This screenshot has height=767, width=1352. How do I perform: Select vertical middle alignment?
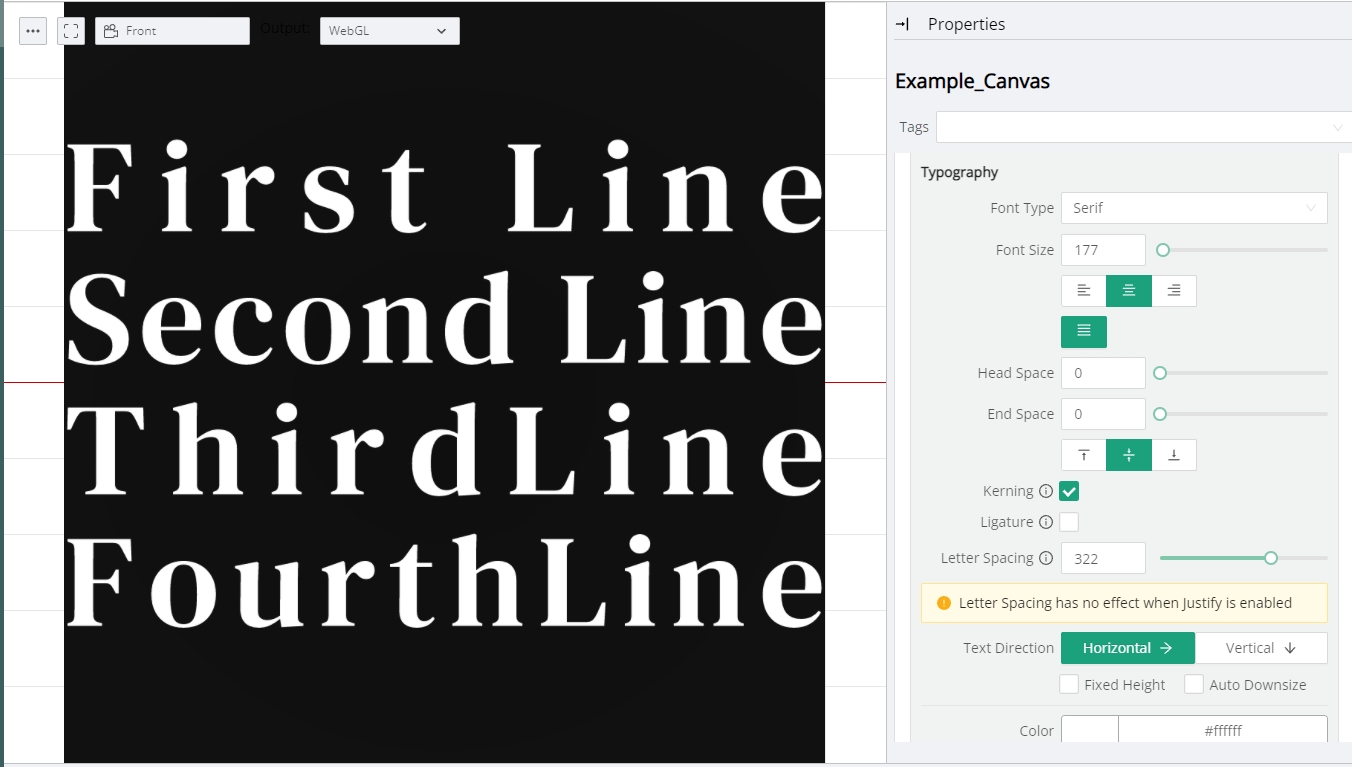(1129, 455)
